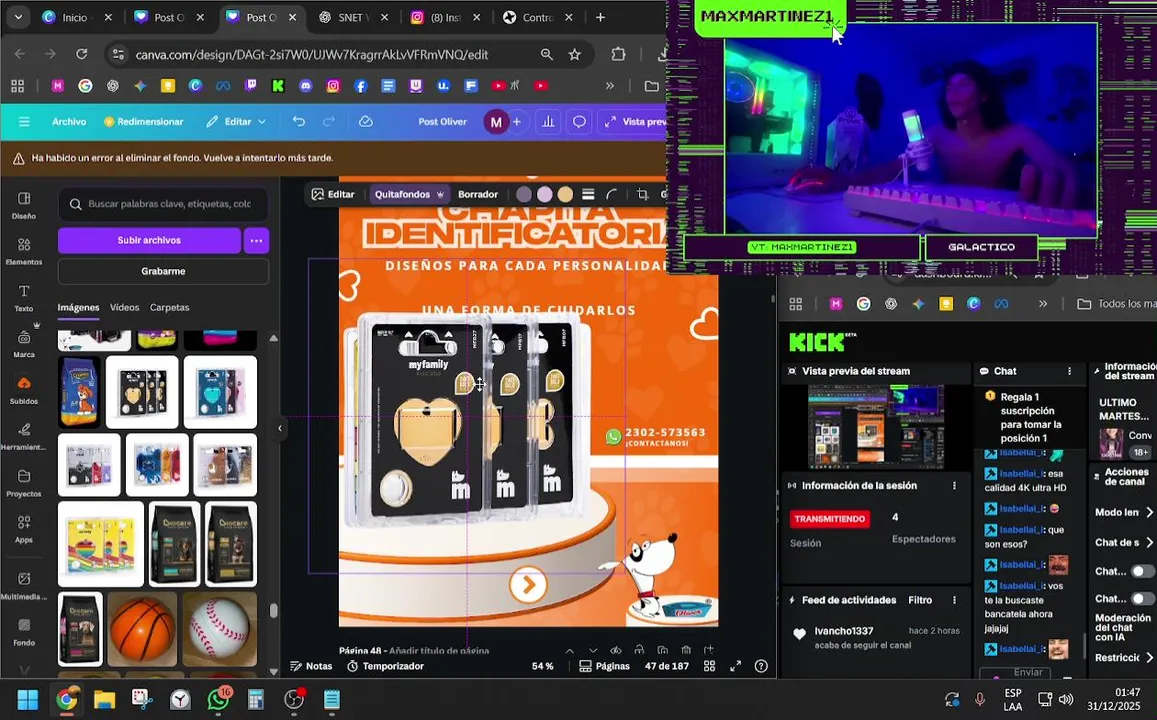The width and height of the screenshot is (1157, 720).
Task: Enter fullscreen presentation mode
Action: [735, 666]
